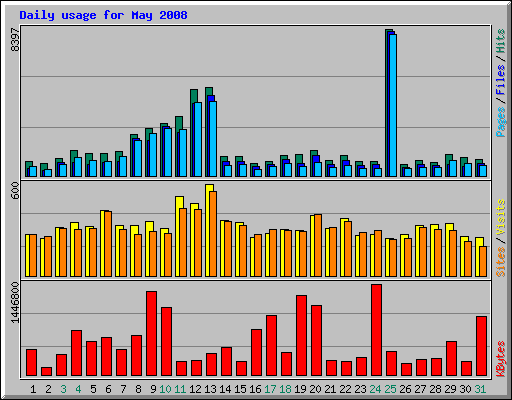Click day 17 on the x-axis
This screenshot has height=400, width=512.
(270, 389)
